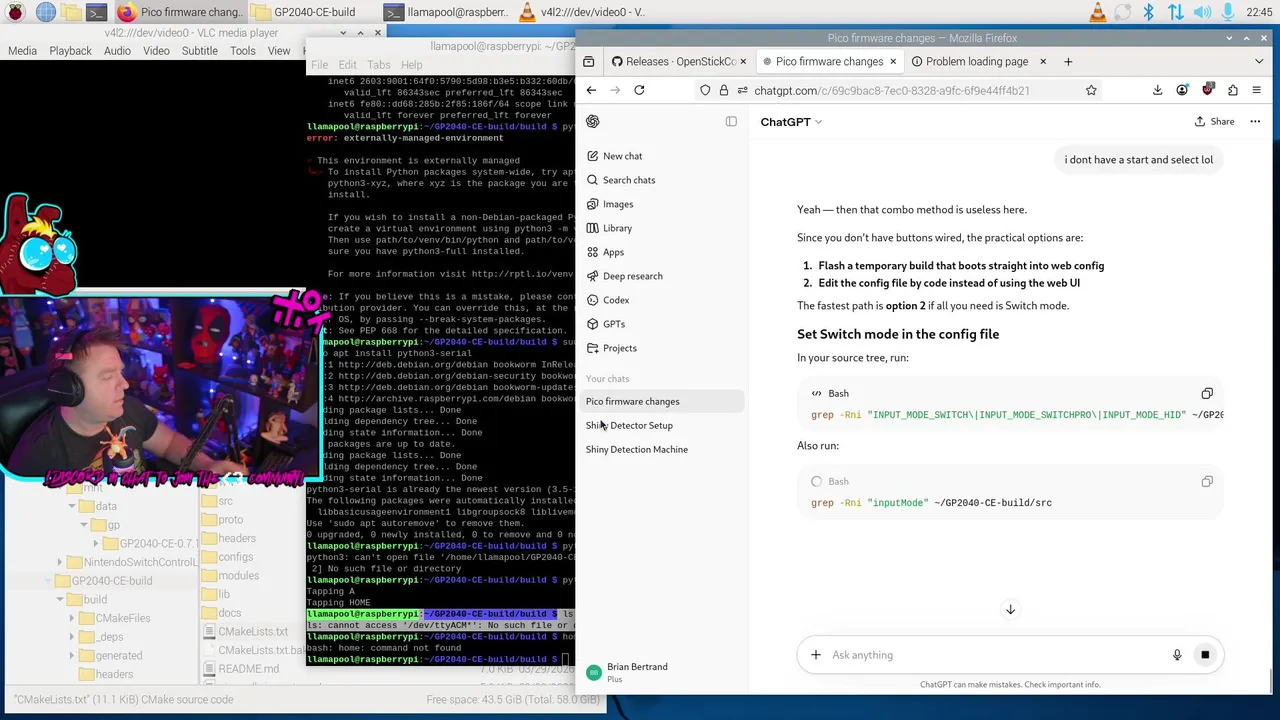This screenshot has width=1280, height=720.
Task: Open the Firefox hamburger application menu
Action: click(1257, 90)
